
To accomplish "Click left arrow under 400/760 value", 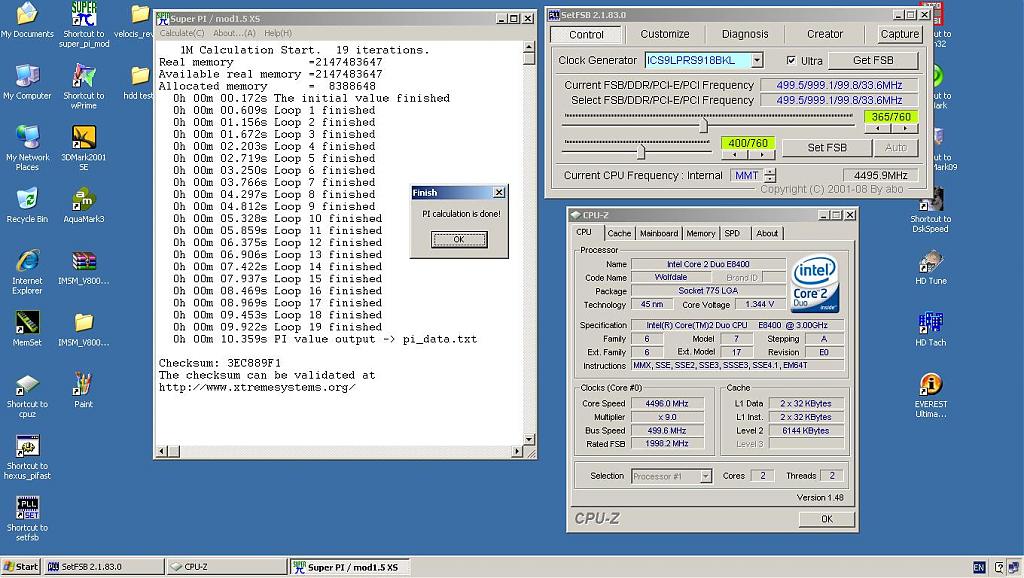I will [735, 155].
